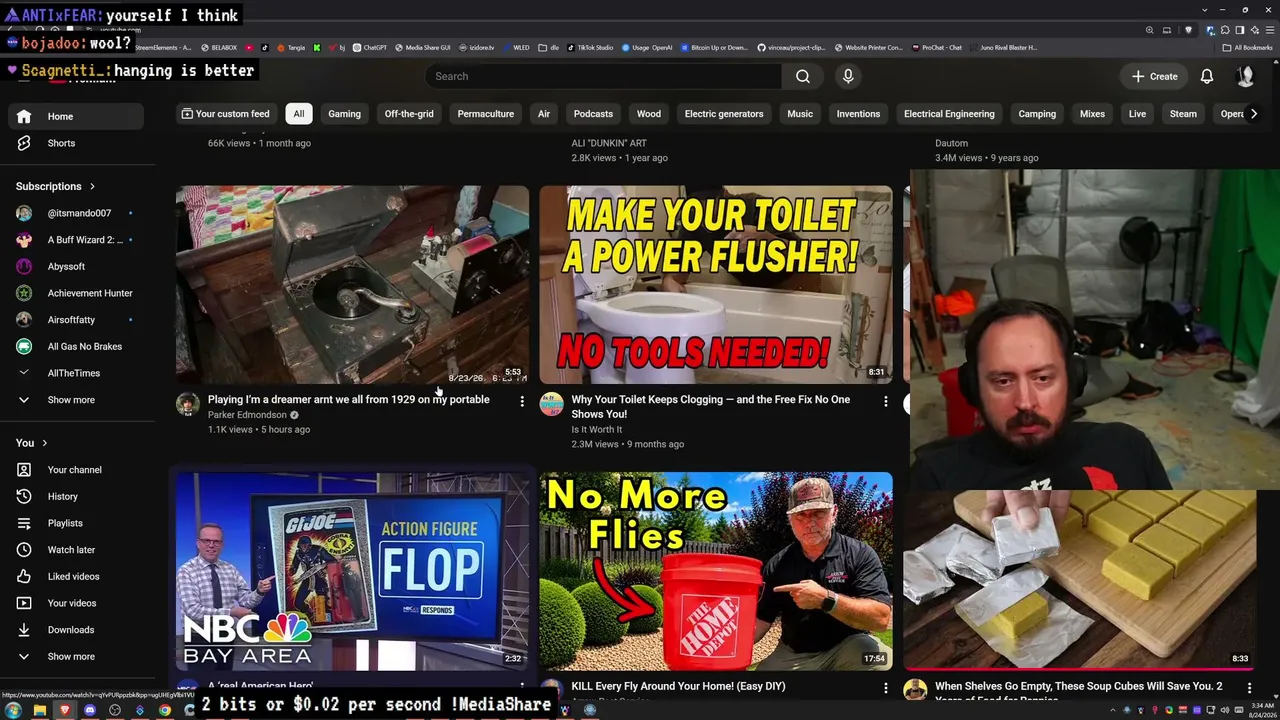Select the Off-the-grid filter chip
This screenshot has height=720, width=1280.
click(409, 114)
